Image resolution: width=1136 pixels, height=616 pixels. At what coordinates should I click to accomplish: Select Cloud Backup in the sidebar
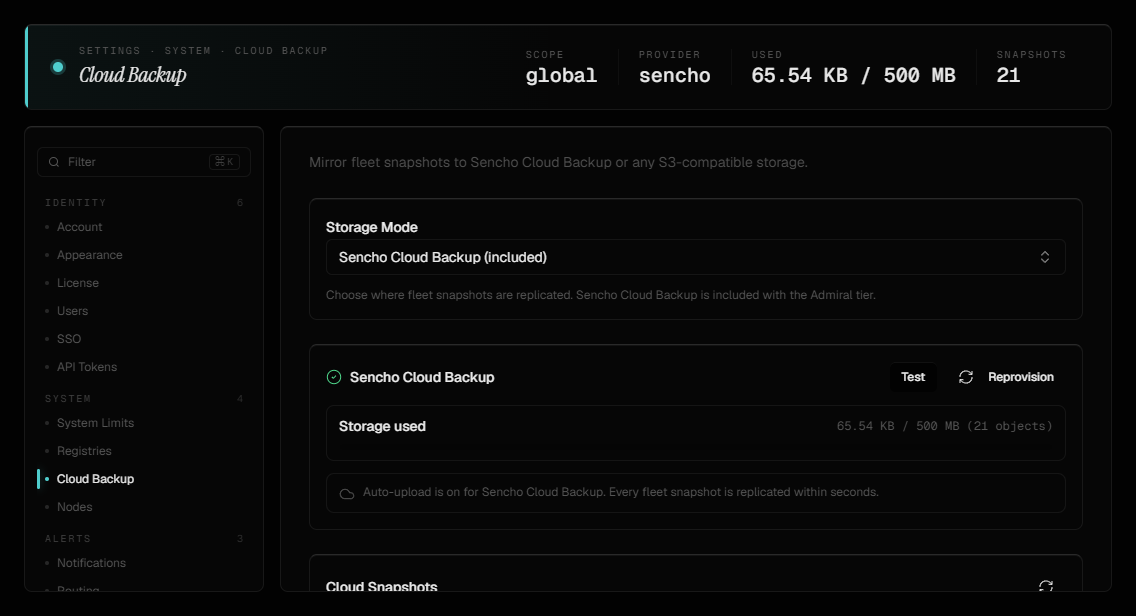click(95, 479)
